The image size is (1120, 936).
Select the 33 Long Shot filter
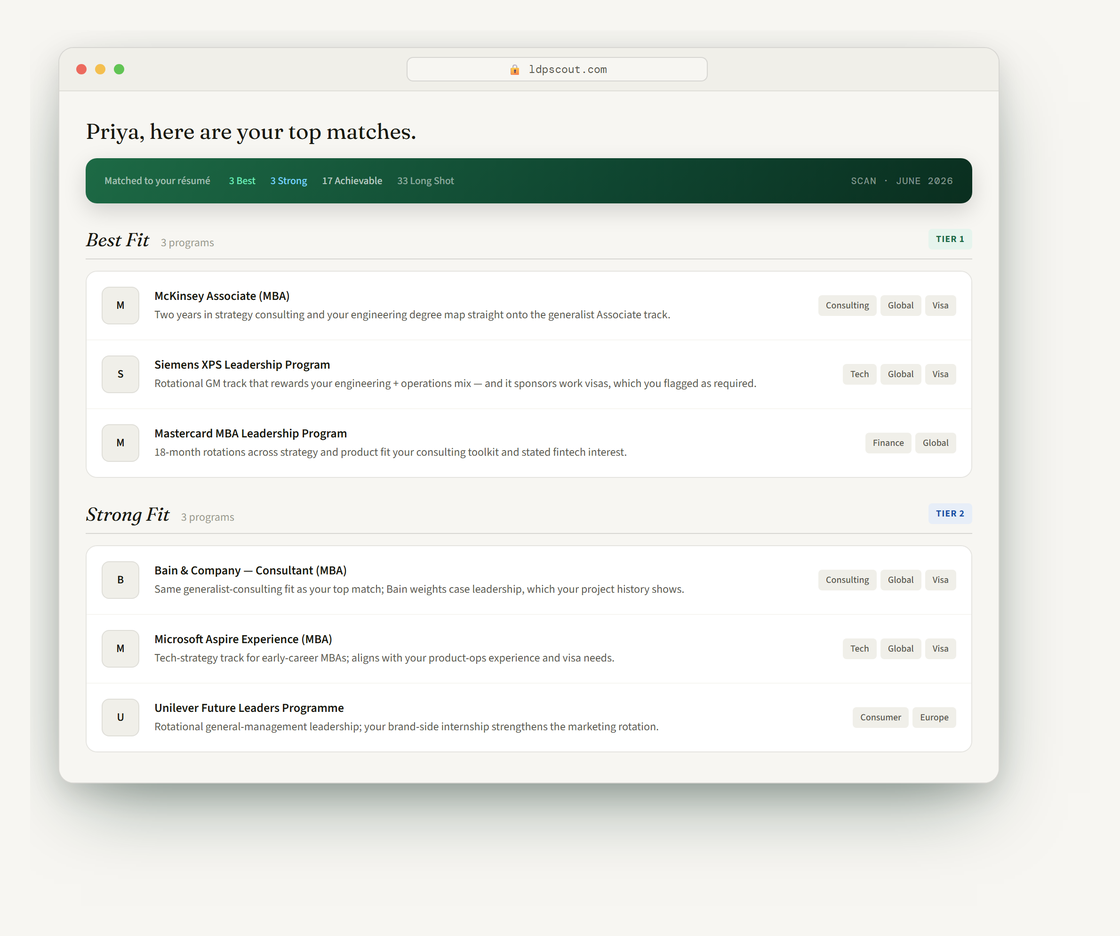click(x=426, y=181)
